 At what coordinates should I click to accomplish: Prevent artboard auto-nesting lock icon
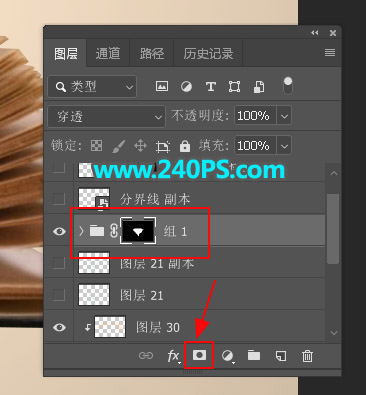coord(163,146)
